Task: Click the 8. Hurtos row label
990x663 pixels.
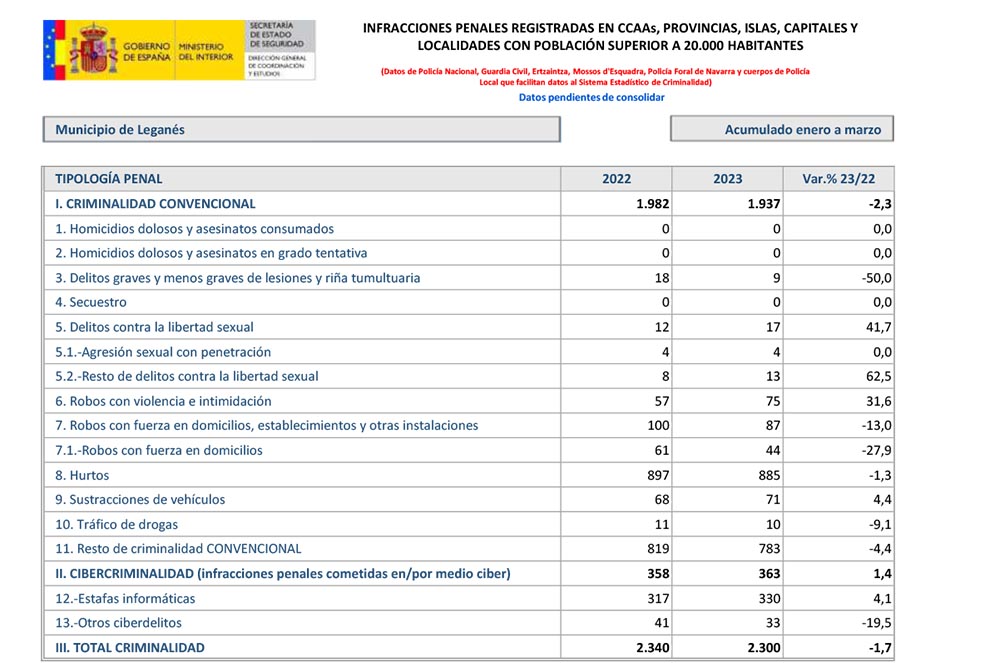Action: 82,476
